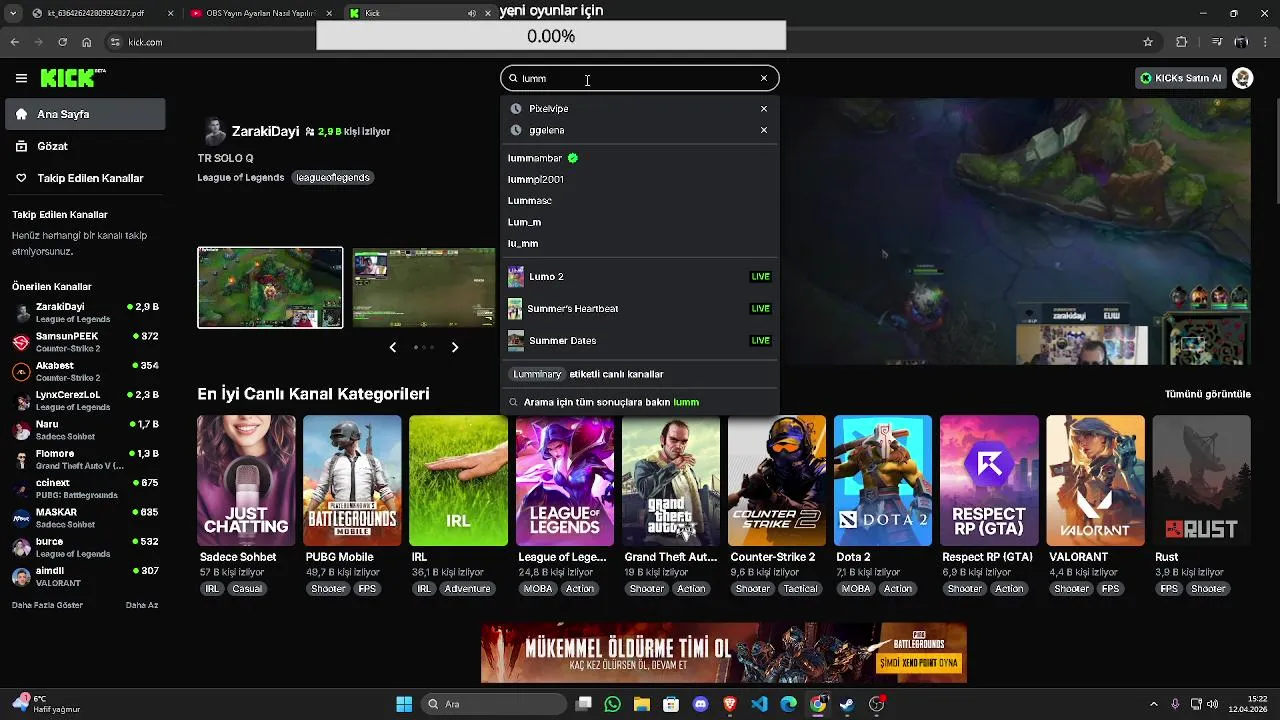Click Casual tag under Sadece Sohbet
The height and width of the screenshot is (720, 1280).
pos(247,589)
